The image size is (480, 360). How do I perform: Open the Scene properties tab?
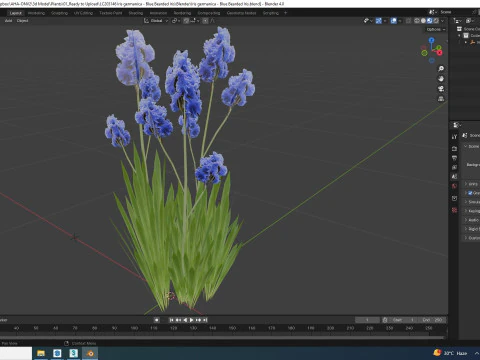point(454,176)
